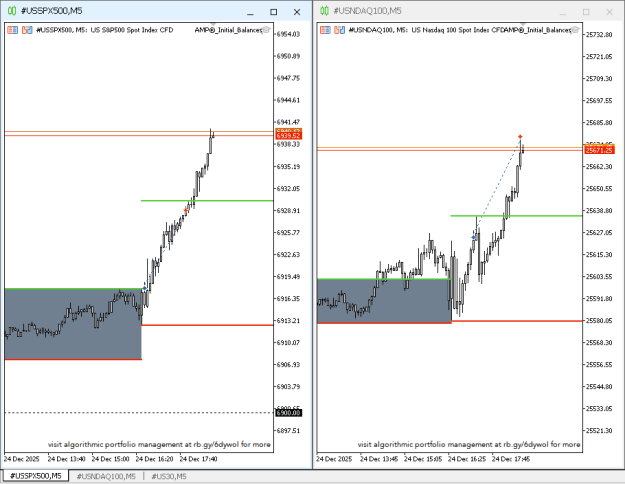625x484 pixels.
Task: Click the shaded initial balance box in USSPX500 chart
Action: 73,324
